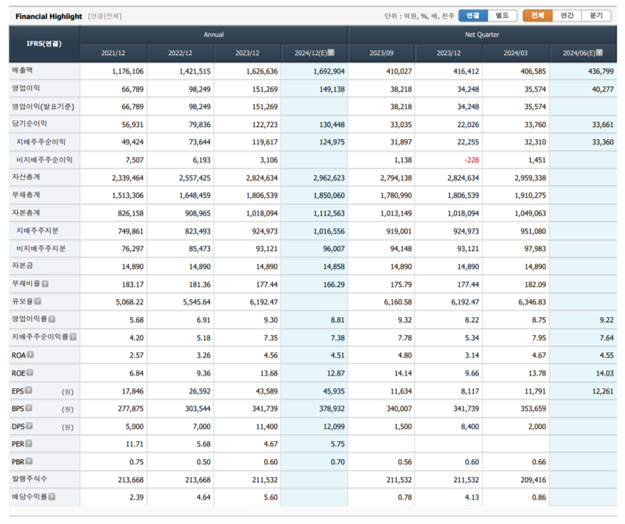Click the DPS help icon

tap(29, 426)
